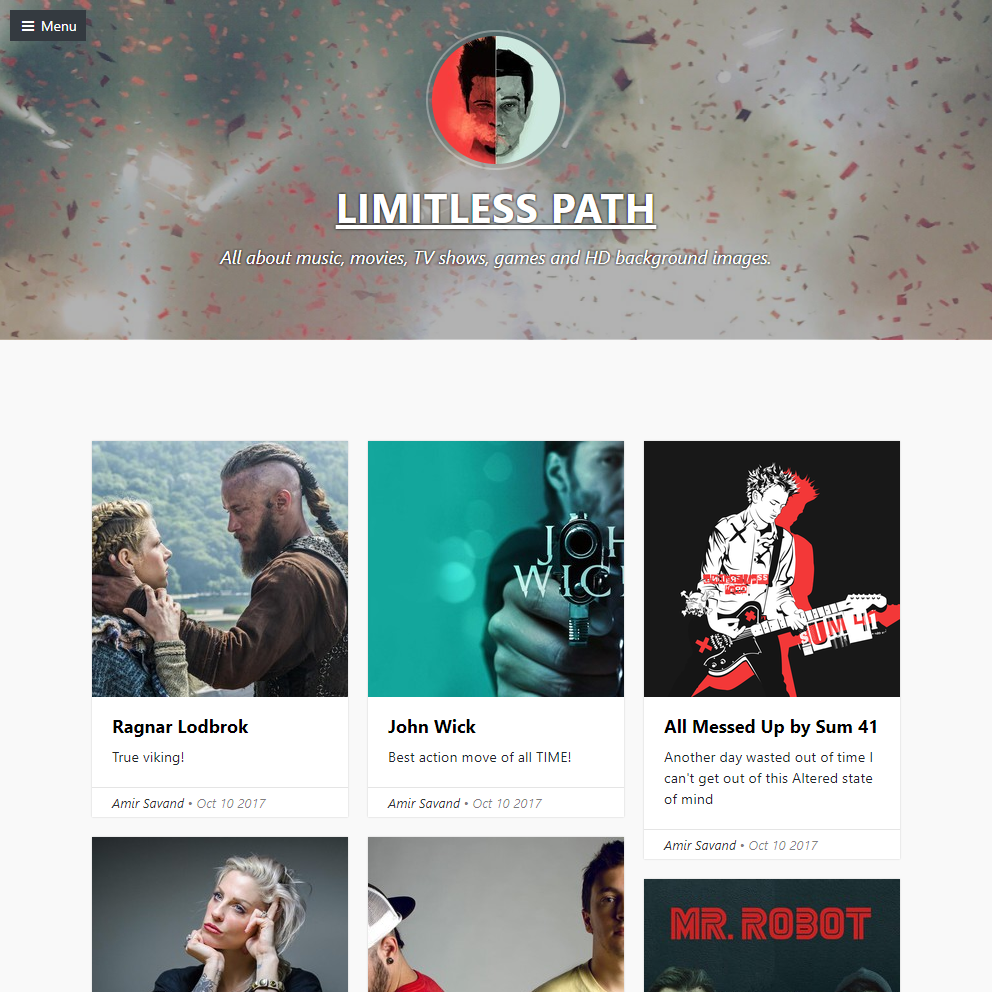This screenshot has height=992, width=992.
Task: Click the 'True viking!' description text
Action: [148, 757]
